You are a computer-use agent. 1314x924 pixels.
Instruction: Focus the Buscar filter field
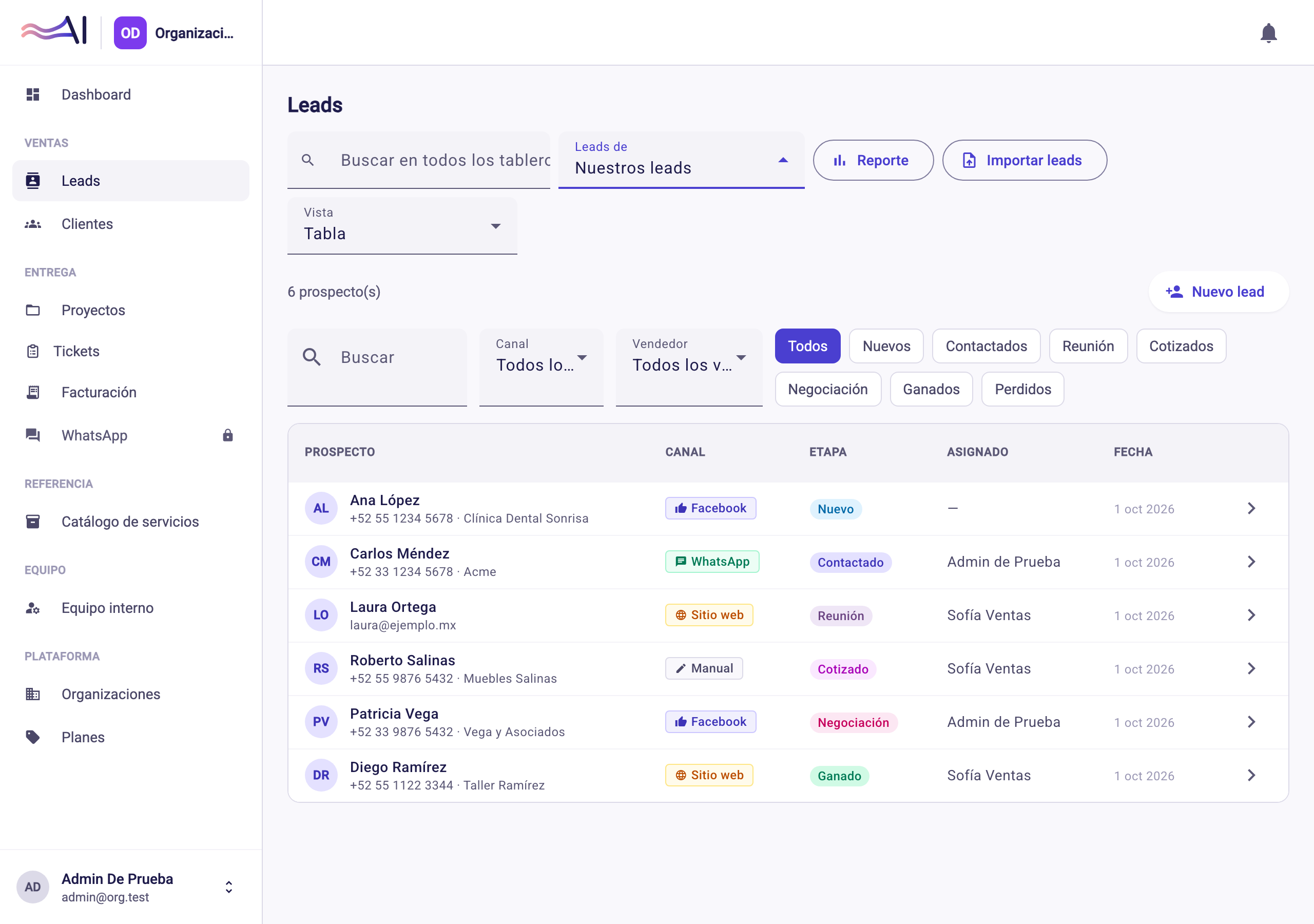[x=377, y=368]
